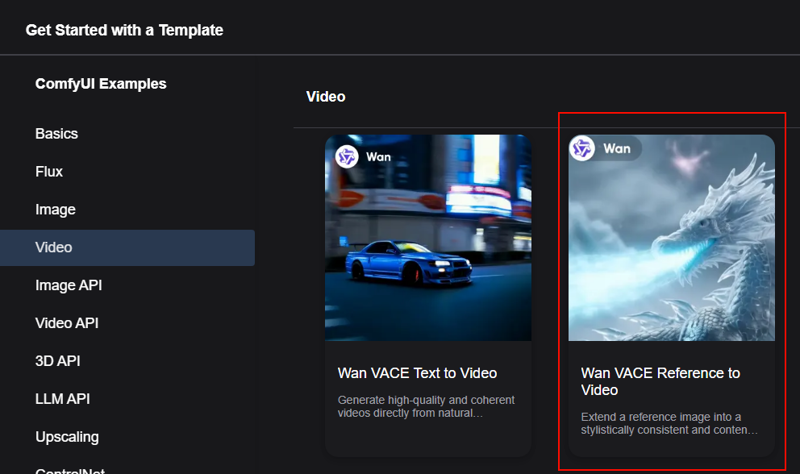Click the Video section heading above the cards
800x474 pixels.
point(326,96)
